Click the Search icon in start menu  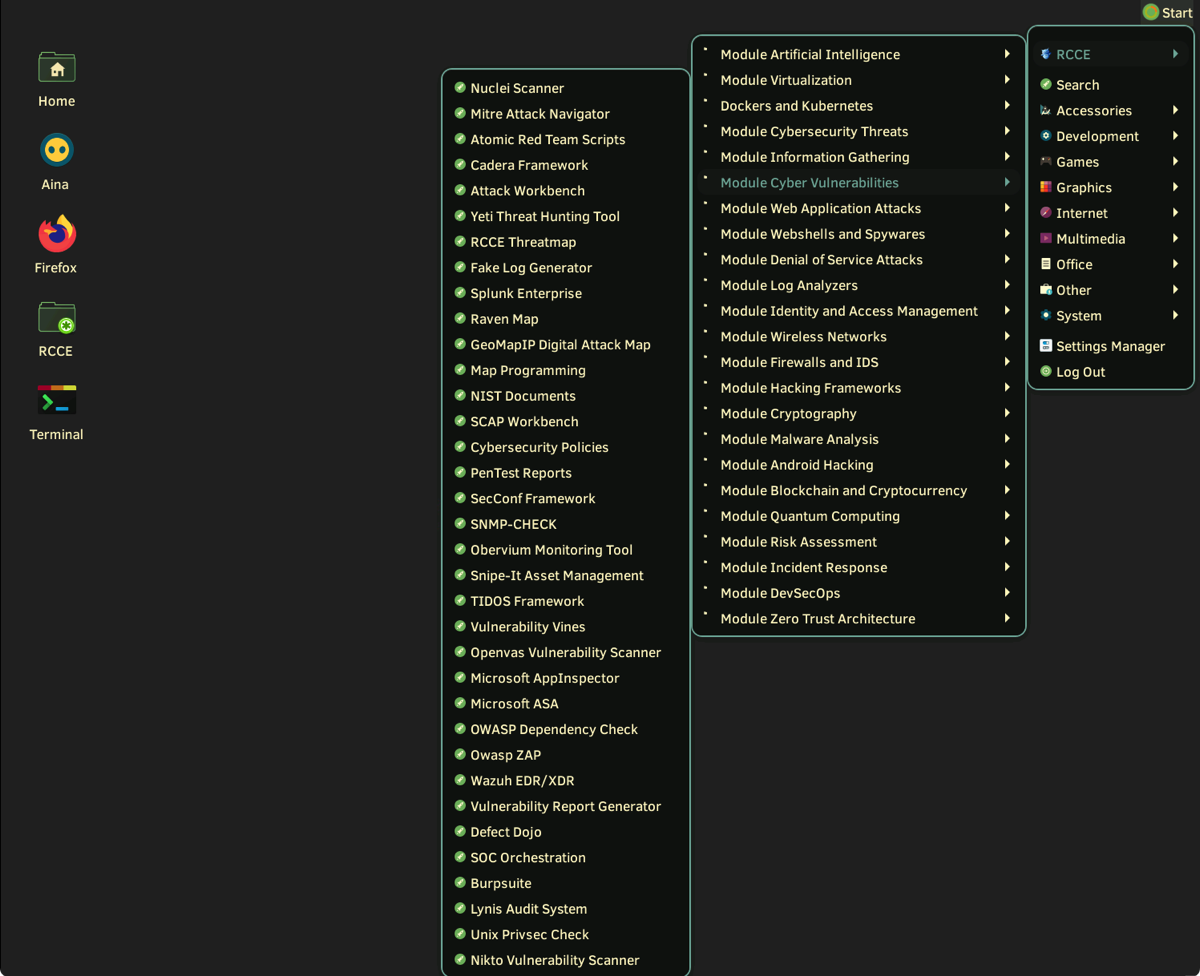click(1046, 85)
